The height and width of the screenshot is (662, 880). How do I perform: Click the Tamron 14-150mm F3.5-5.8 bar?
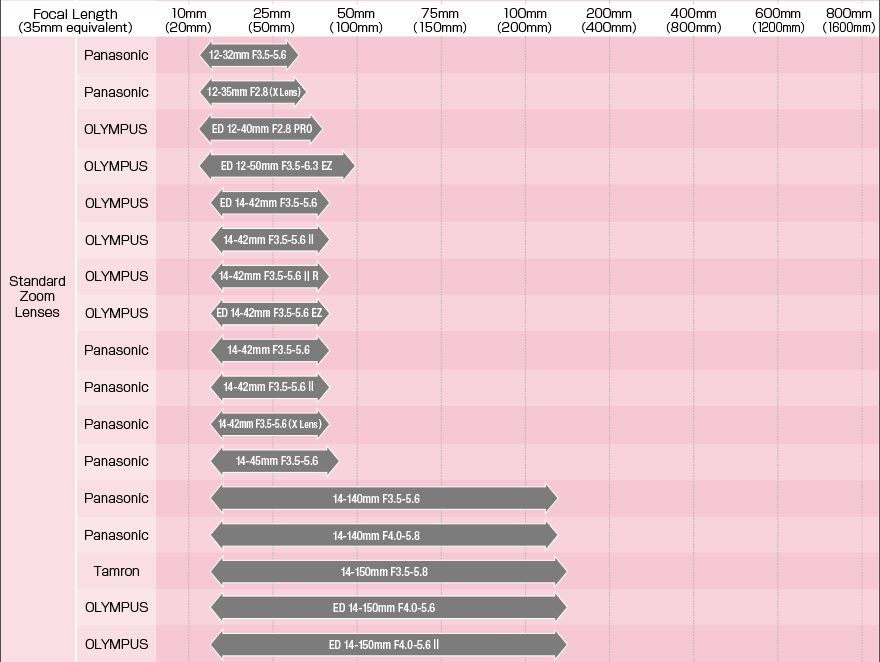[388, 571]
